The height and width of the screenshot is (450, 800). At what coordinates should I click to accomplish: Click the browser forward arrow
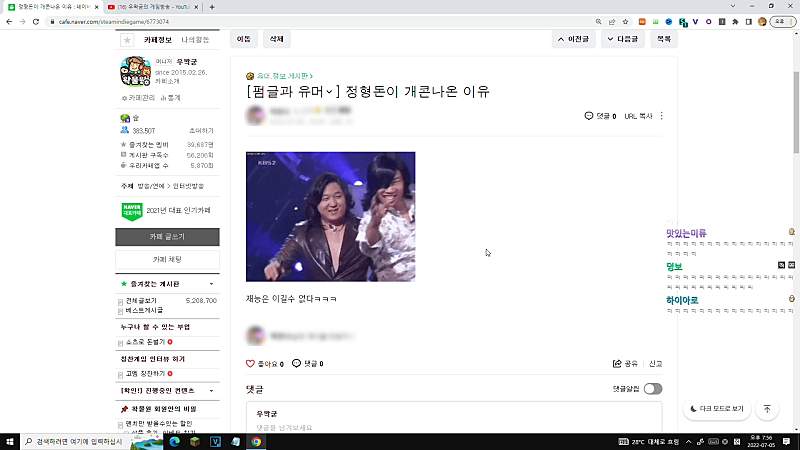pyautogui.click(x=22, y=22)
